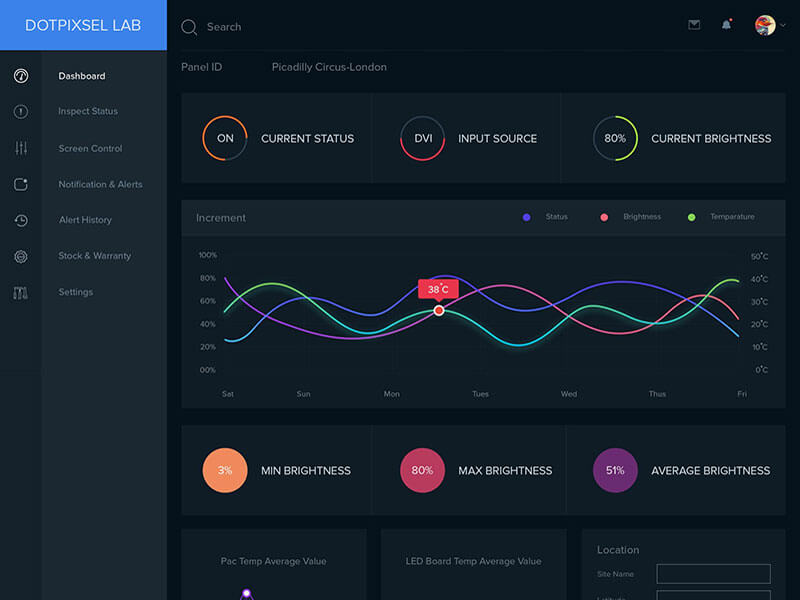
Task: Click the search magnifier icon
Action: click(x=189, y=27)
